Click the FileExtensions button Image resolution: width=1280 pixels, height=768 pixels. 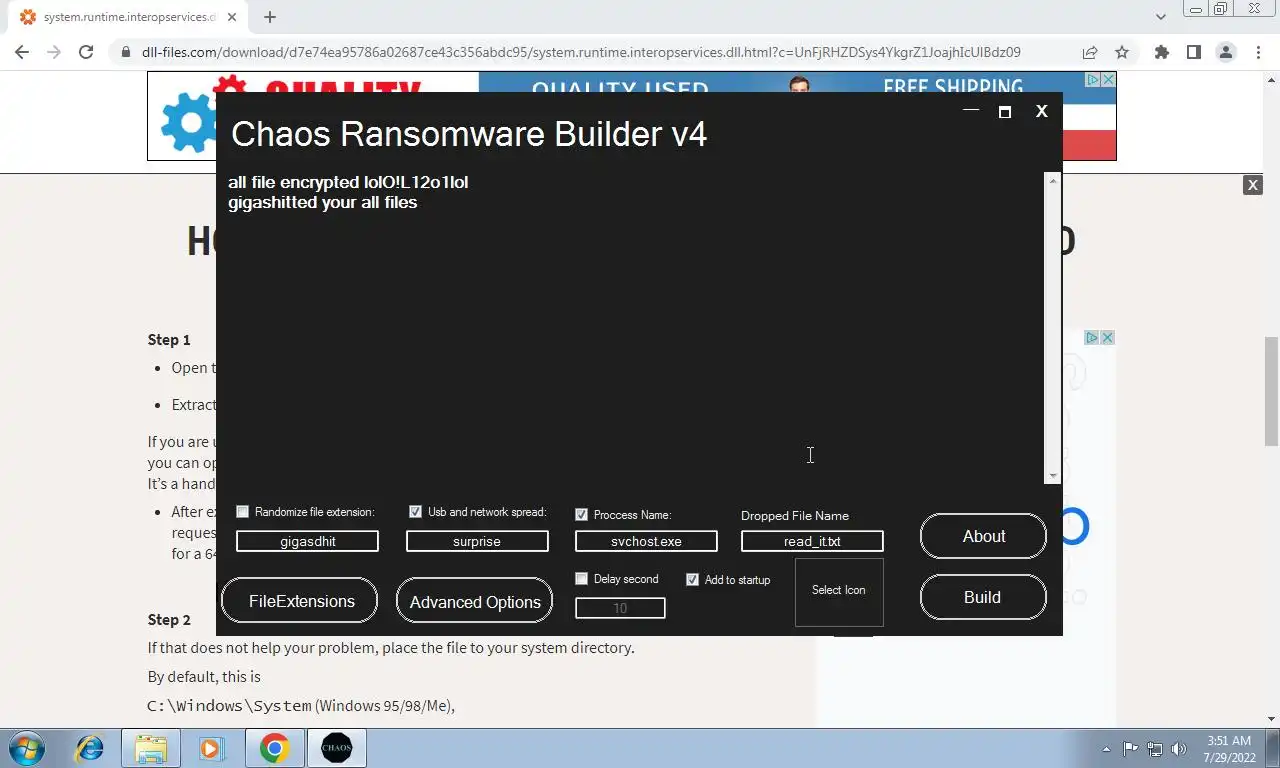click(300, 601)
